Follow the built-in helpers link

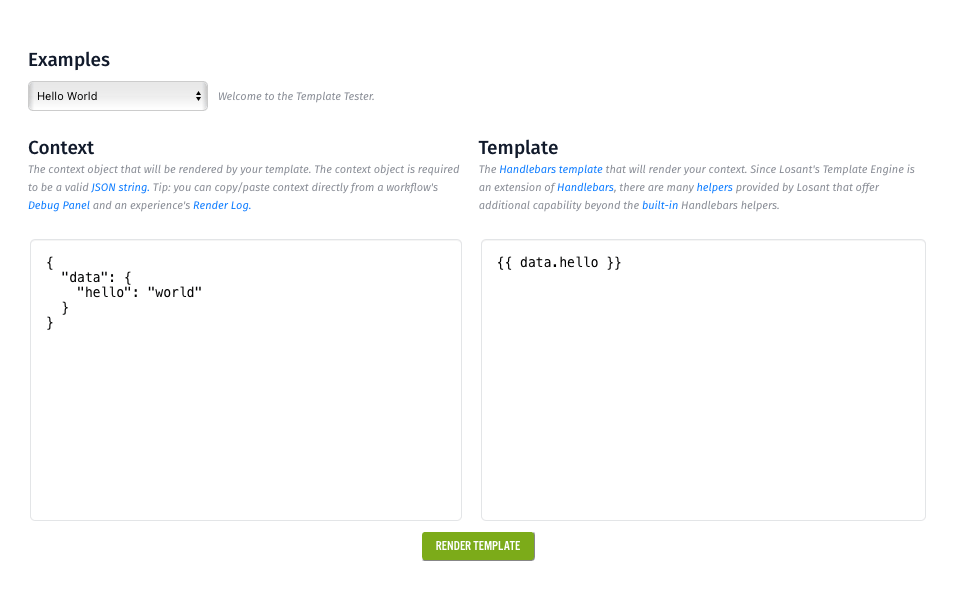pos(660,205)
